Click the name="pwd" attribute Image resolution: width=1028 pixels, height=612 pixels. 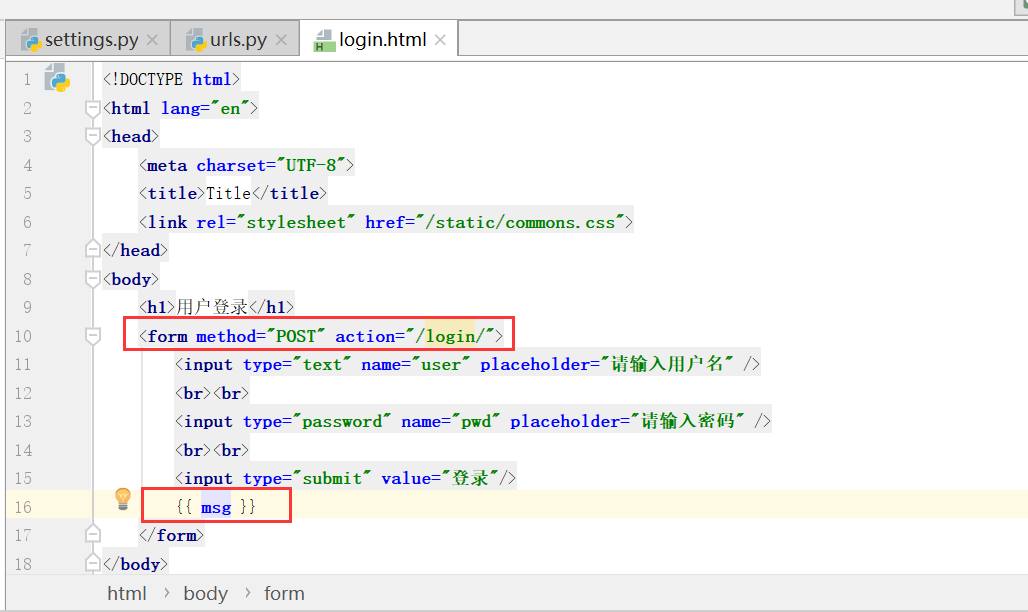pos(450,421)
